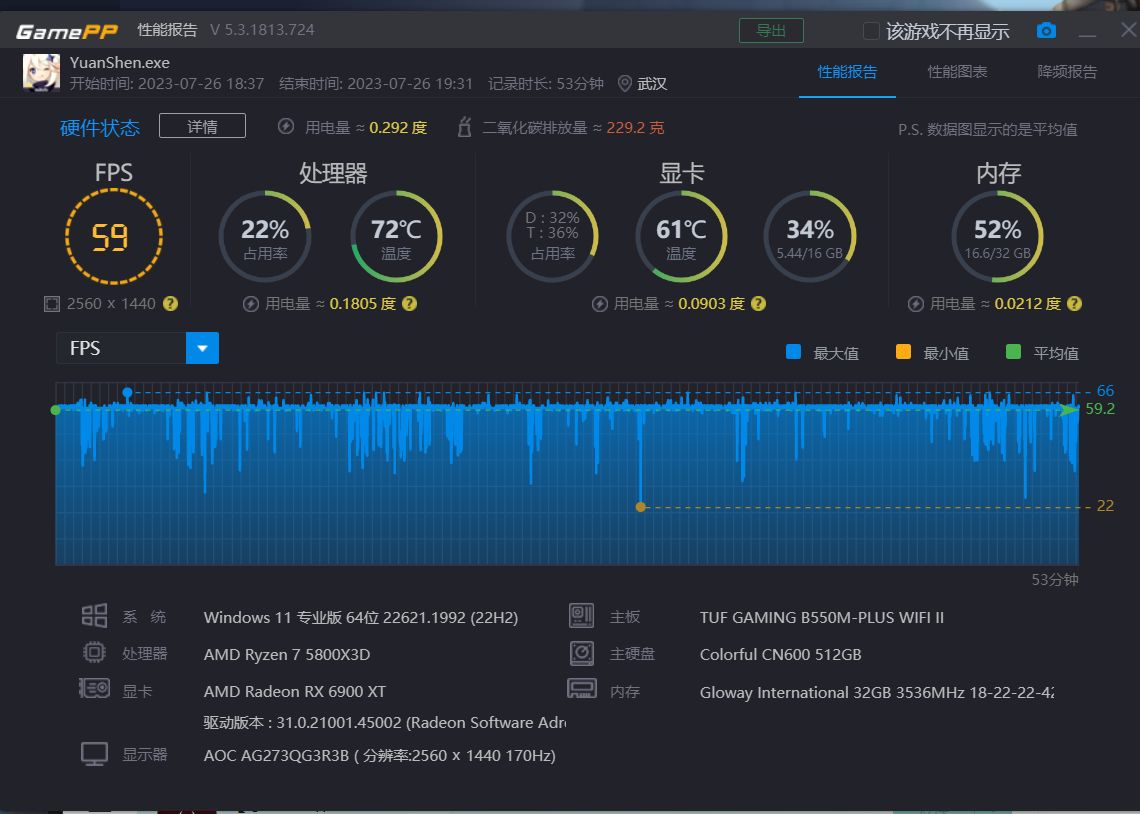Toggle the 该游戏不再显示 checkbox
The height and width of the screenshot is (814, 1140).
coord(871,31)
